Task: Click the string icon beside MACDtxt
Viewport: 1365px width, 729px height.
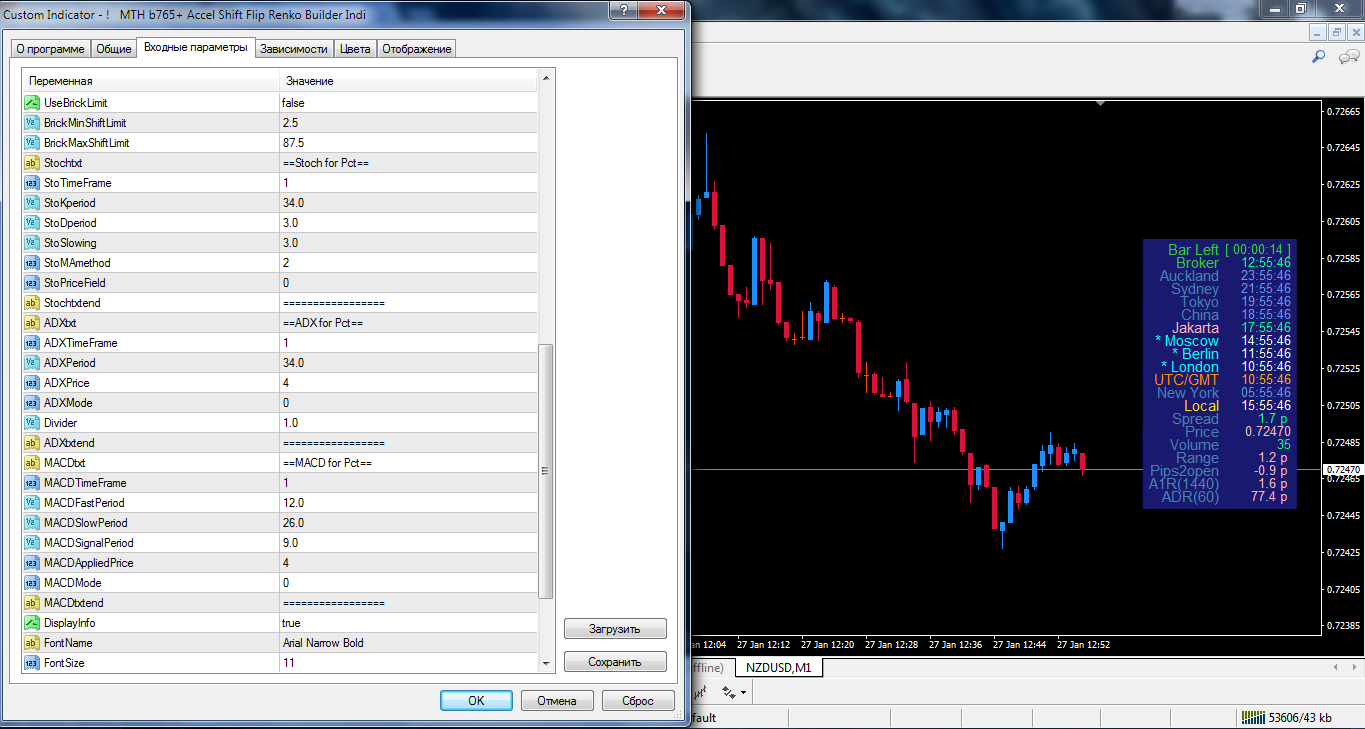Action: pyautogui.click(x=31, y=463)
